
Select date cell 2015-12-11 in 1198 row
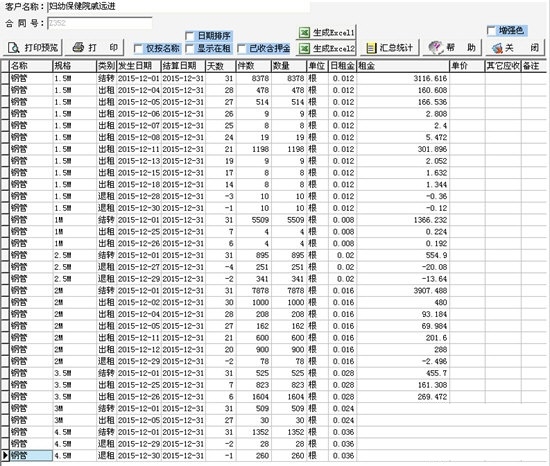[x=139, y=149]
